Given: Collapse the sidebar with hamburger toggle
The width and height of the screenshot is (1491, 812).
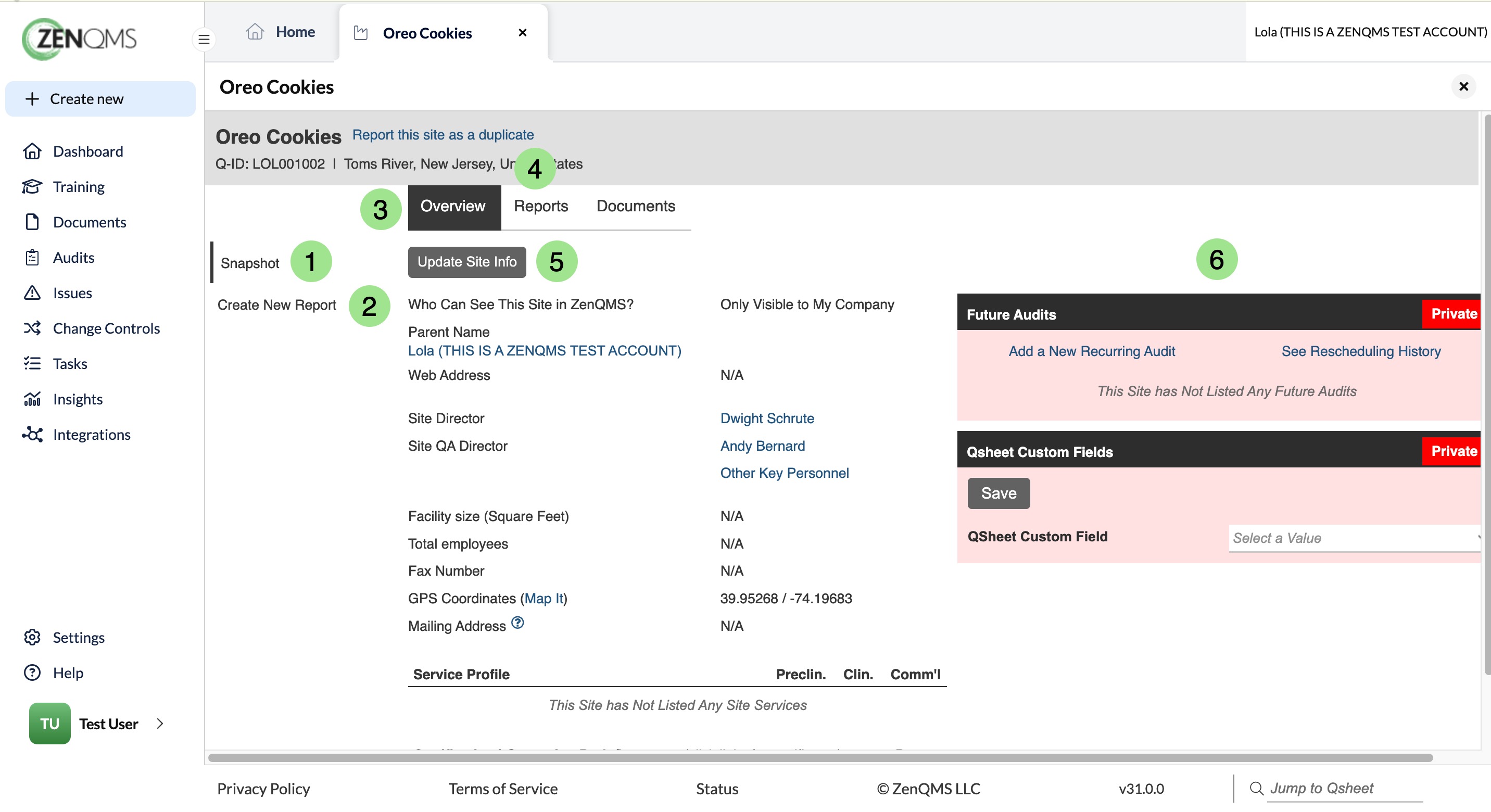Looking at the screenshot, I should click(204, 40).
